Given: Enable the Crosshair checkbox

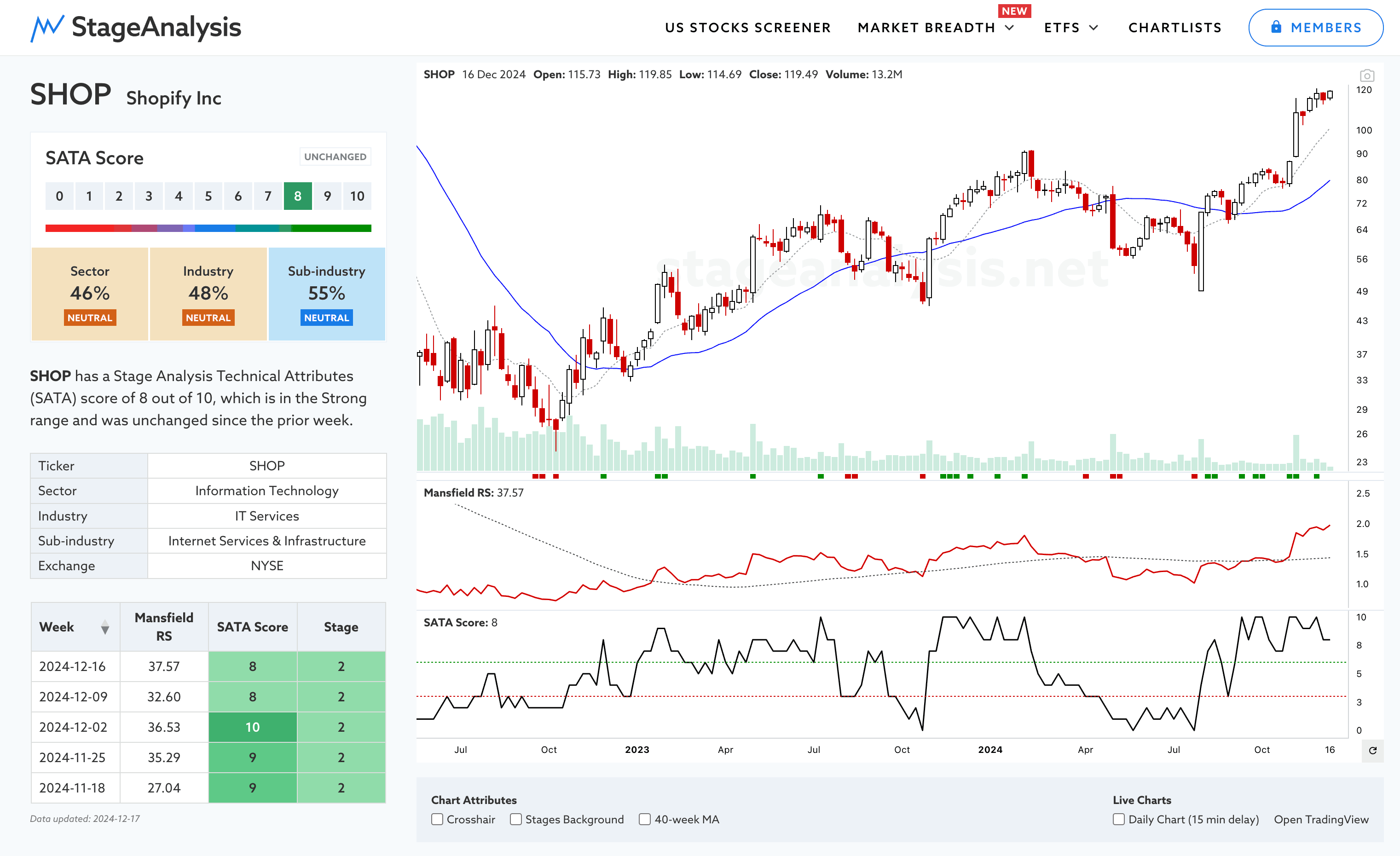Looking at the screenshot, I should coord(437,819).
